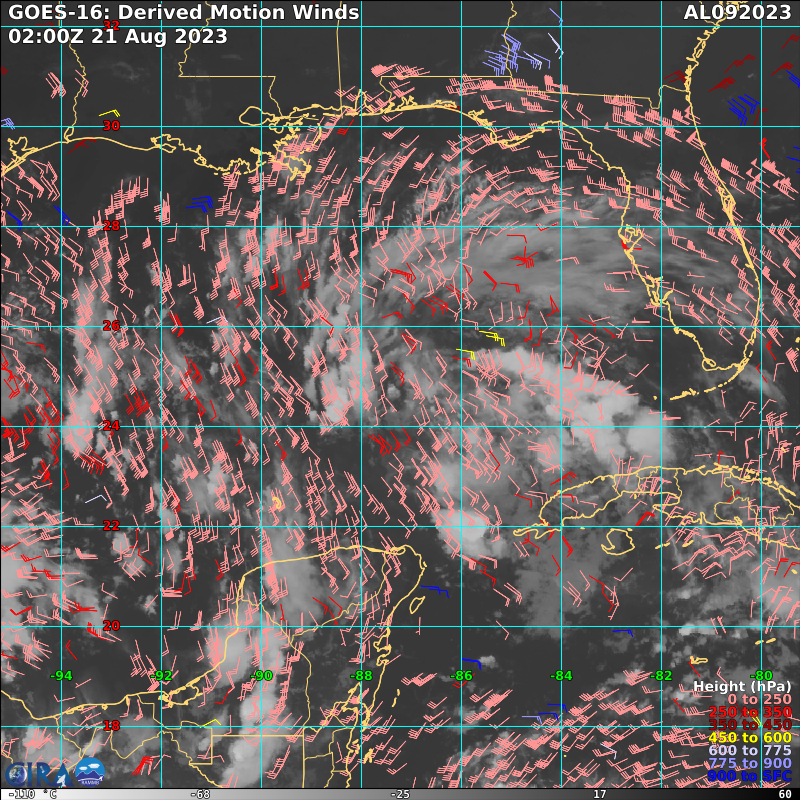Click the "Height (hPa)" legend heading

pyautogui.click(x=742, y=686)
